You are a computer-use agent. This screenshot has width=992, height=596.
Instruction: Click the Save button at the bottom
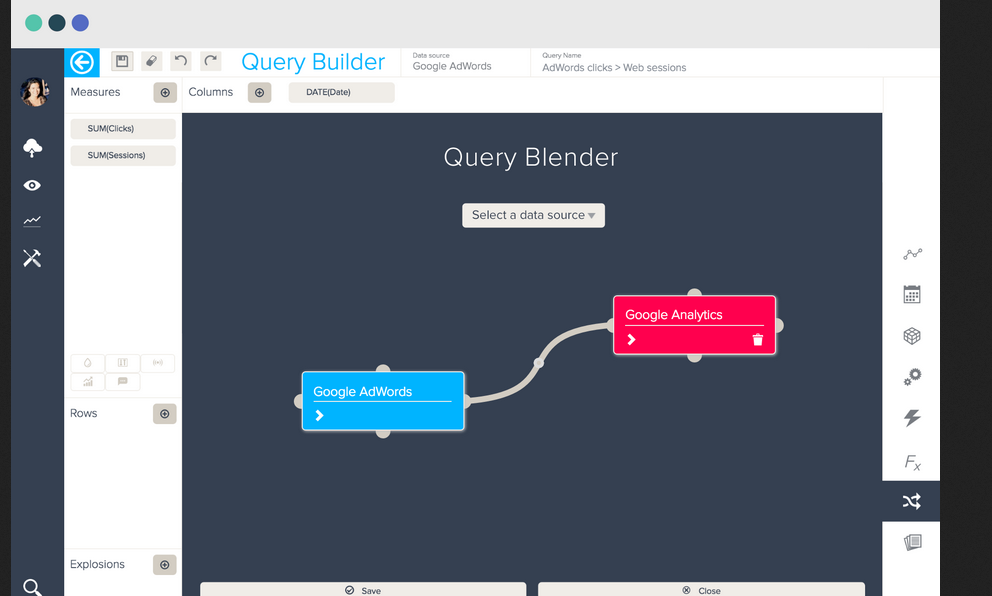click(x=363, y=589)
